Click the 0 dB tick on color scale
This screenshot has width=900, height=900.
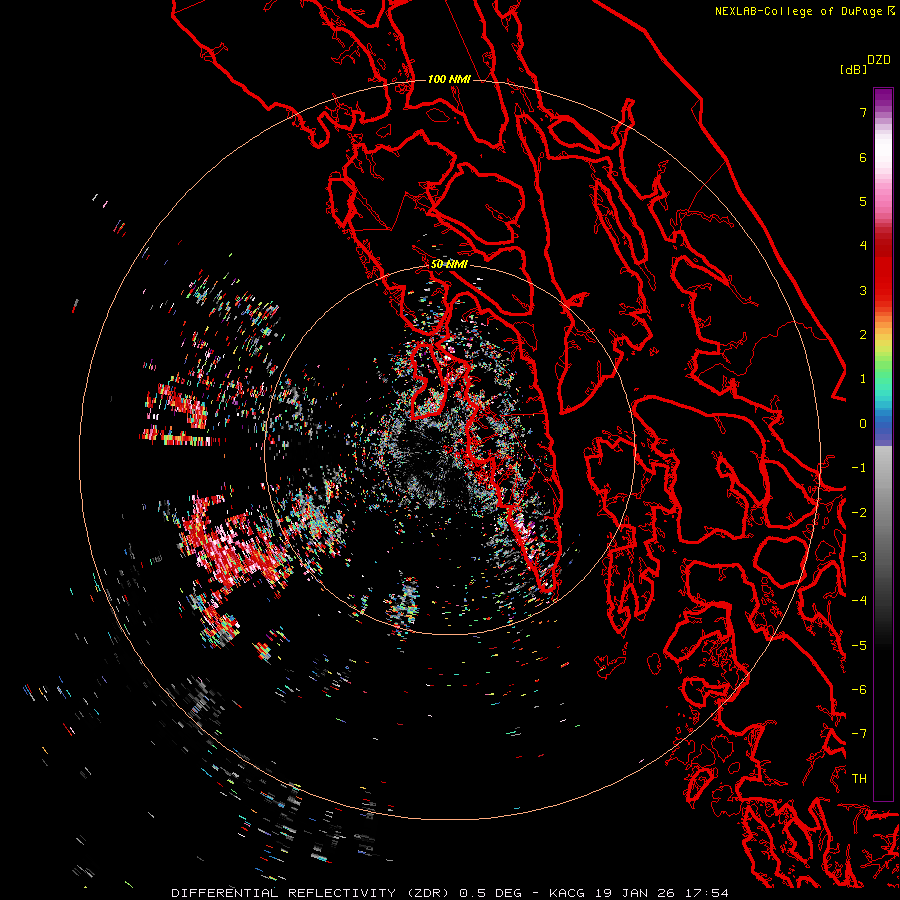tap(863, 424)
